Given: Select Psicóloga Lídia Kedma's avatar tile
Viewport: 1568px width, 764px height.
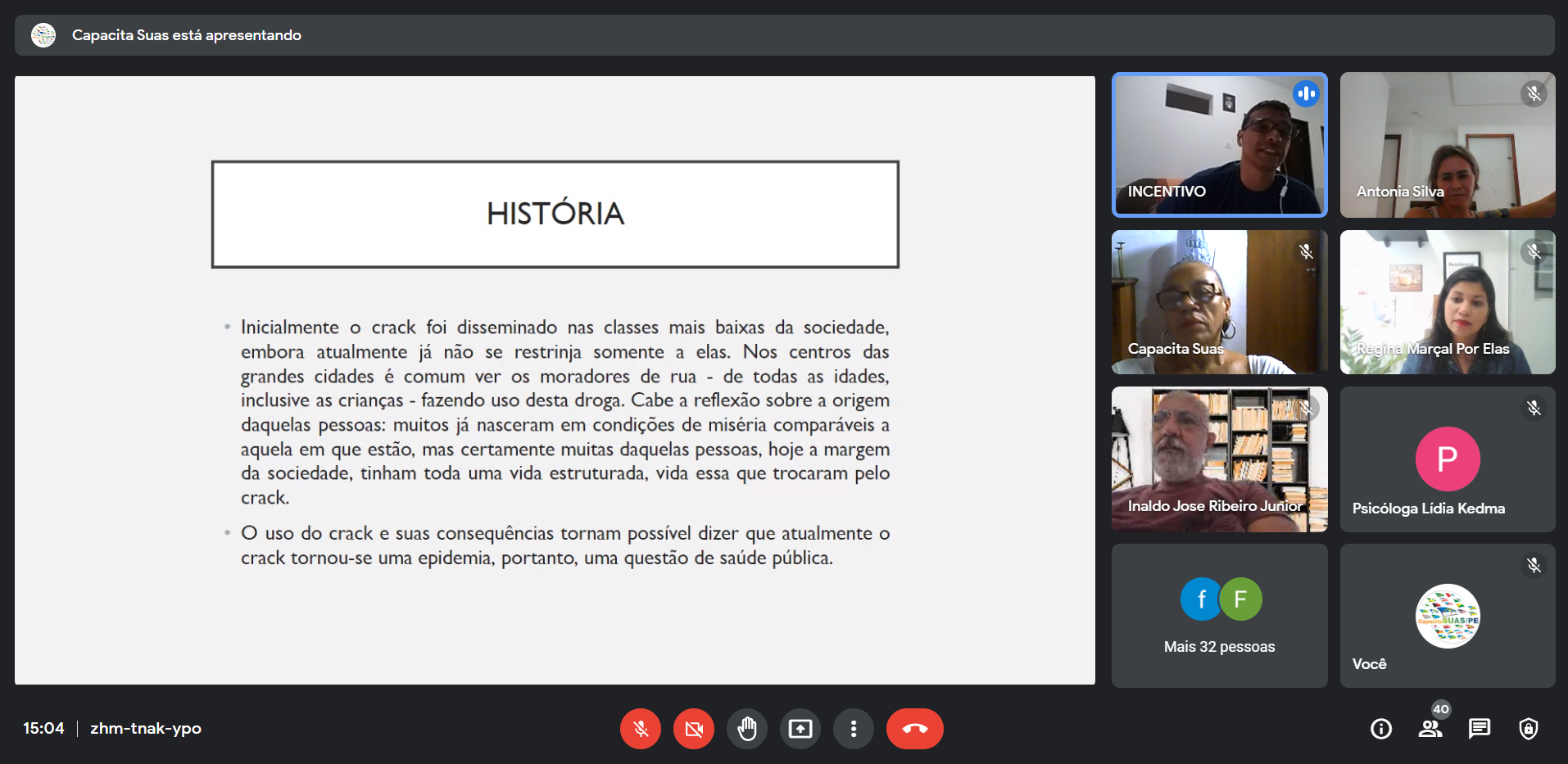Looking at the screenshot, I should [1448, 459].
